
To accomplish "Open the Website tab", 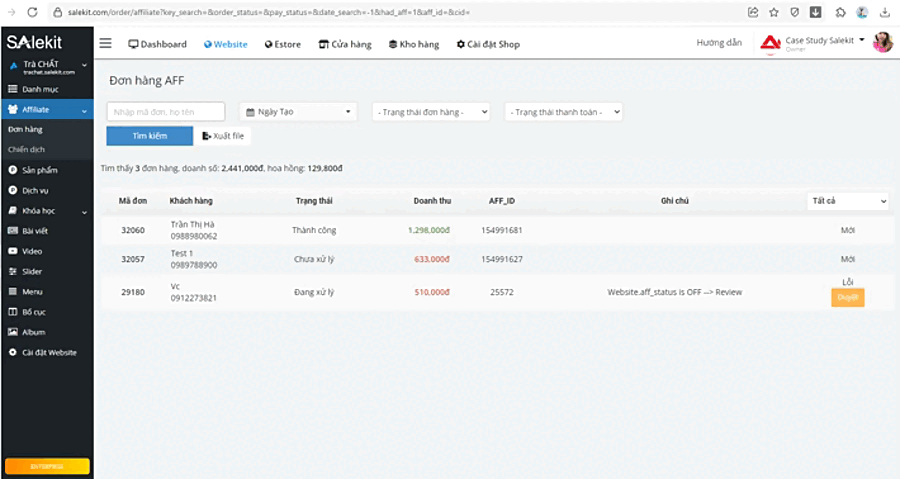I will pyautogui.click(x=226, y=44).
